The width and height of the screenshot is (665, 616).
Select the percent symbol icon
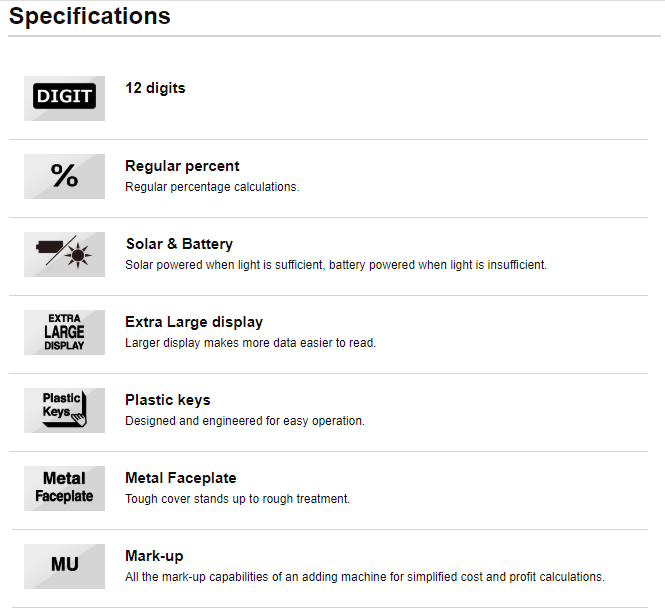[64, 176]
